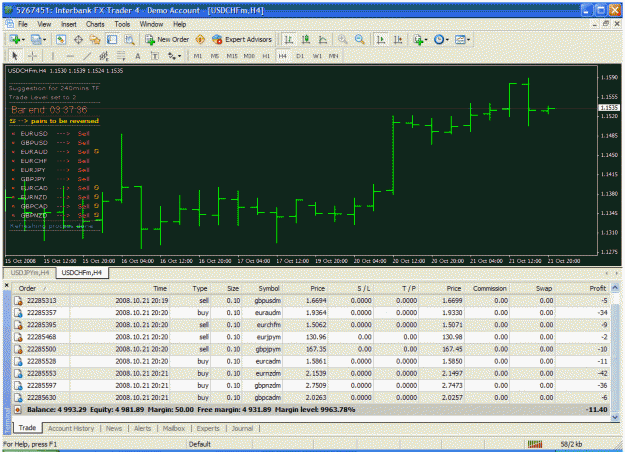Viewport: 625px width, 452px height.
Task: Select the Text Label tool
Action: (x=155, y=56)
